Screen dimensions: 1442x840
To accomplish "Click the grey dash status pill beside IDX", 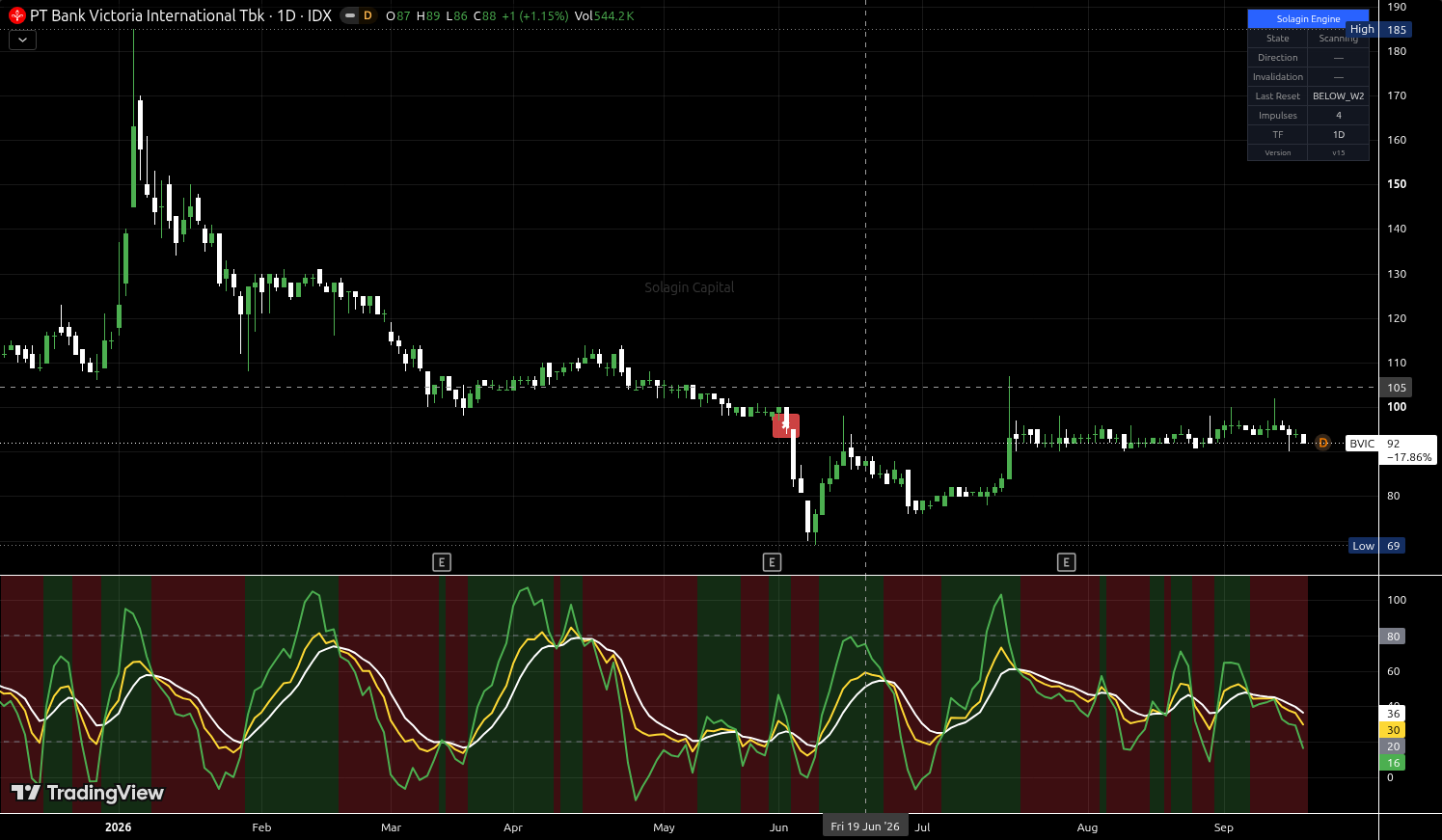I will [349, 15].
